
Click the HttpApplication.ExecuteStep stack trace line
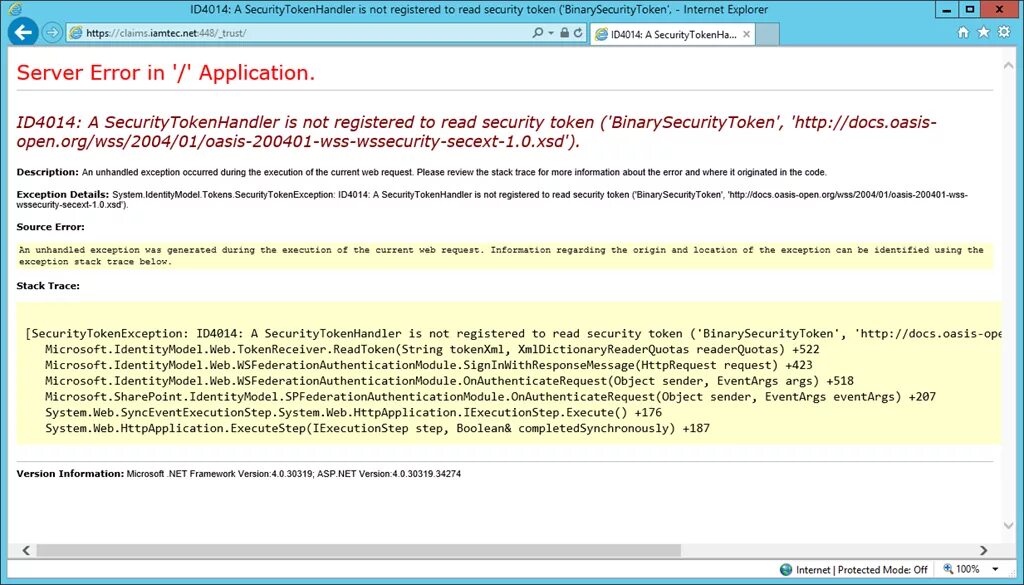377,428
